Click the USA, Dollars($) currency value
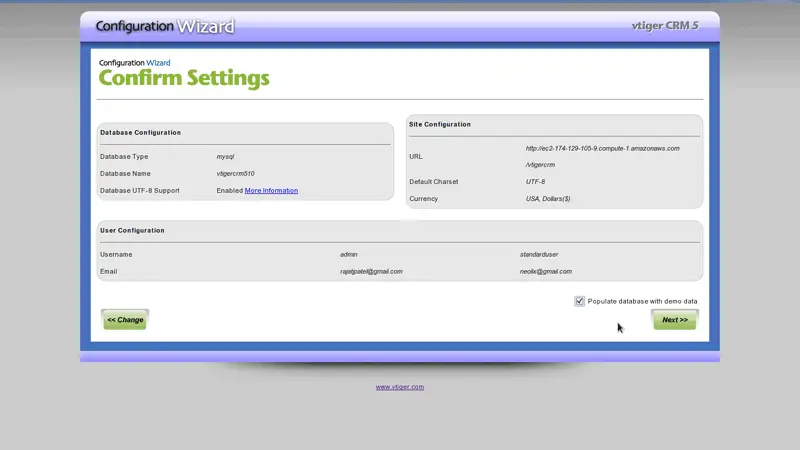Image resolution: width=800 pixels, height=450 pixels. click(x=548, y=198)
